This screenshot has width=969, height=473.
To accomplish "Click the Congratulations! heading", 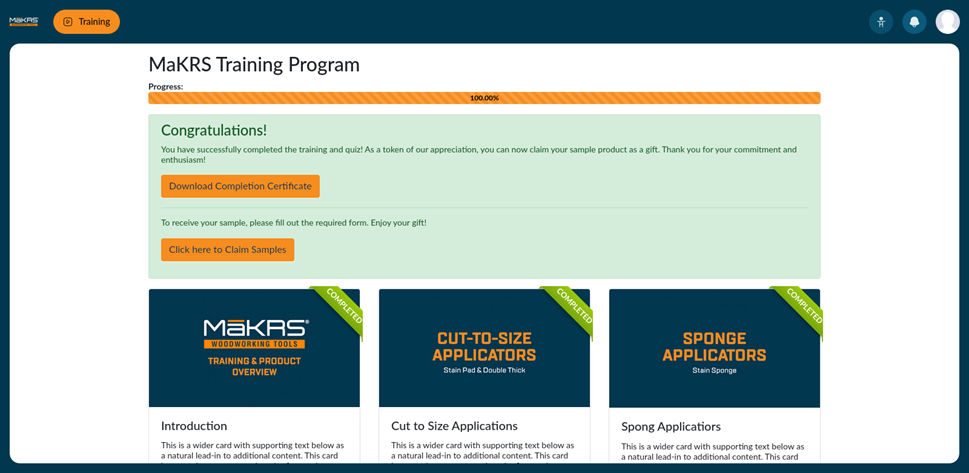I will [214, 130].
